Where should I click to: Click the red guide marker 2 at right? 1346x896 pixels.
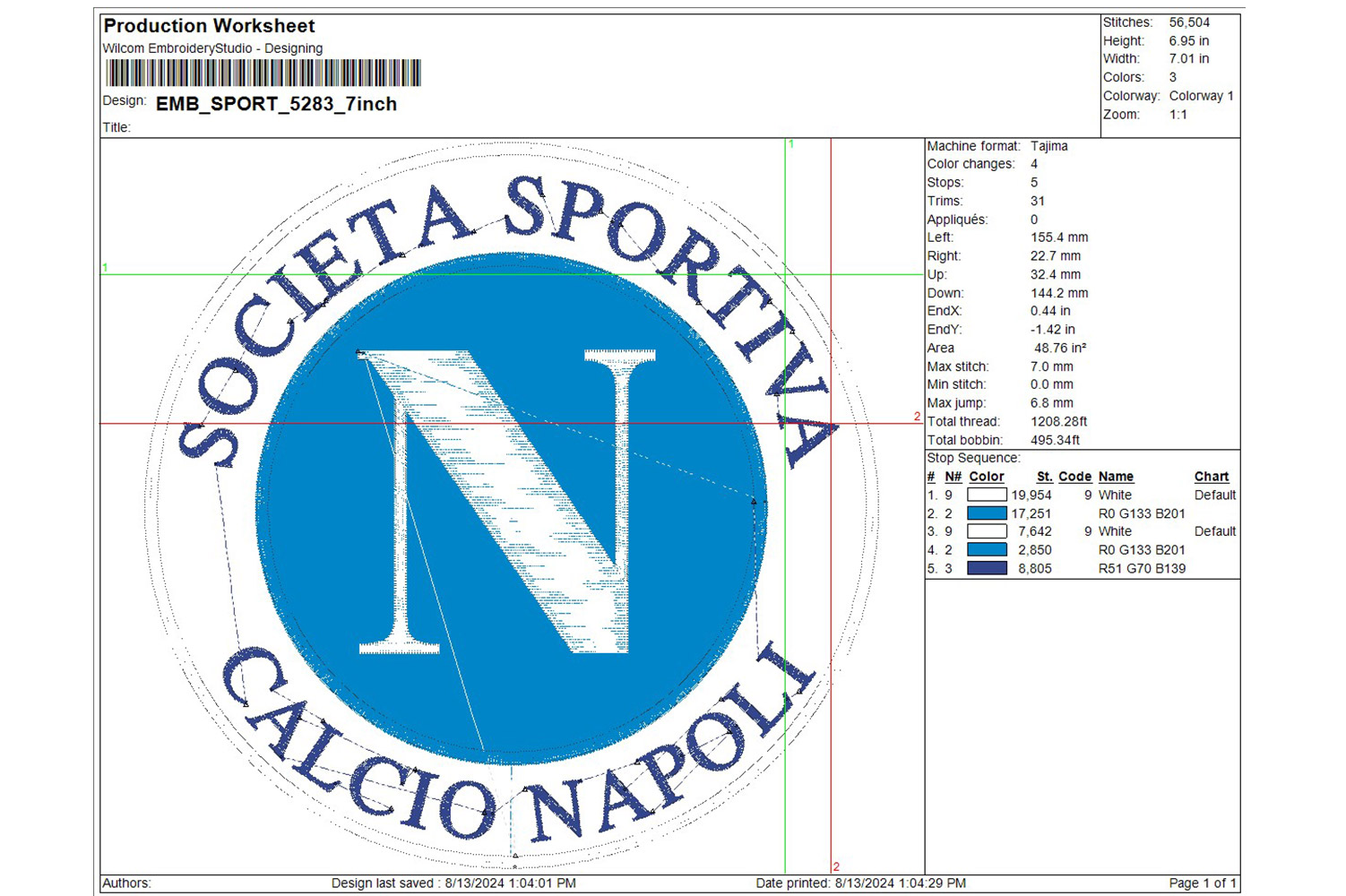pos(917,417)
